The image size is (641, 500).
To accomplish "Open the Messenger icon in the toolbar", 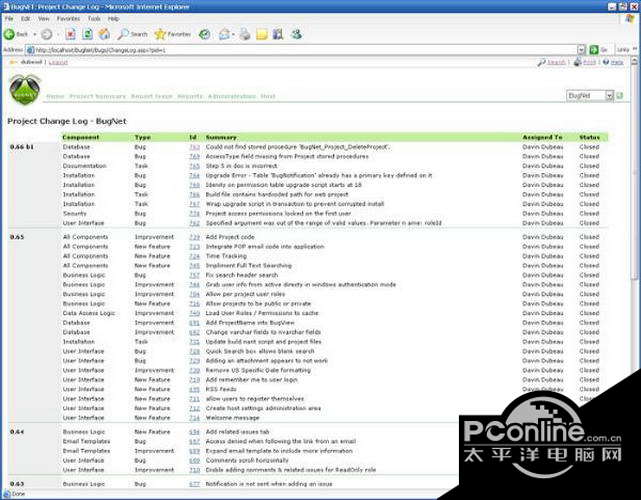I will tap(296, 34).
